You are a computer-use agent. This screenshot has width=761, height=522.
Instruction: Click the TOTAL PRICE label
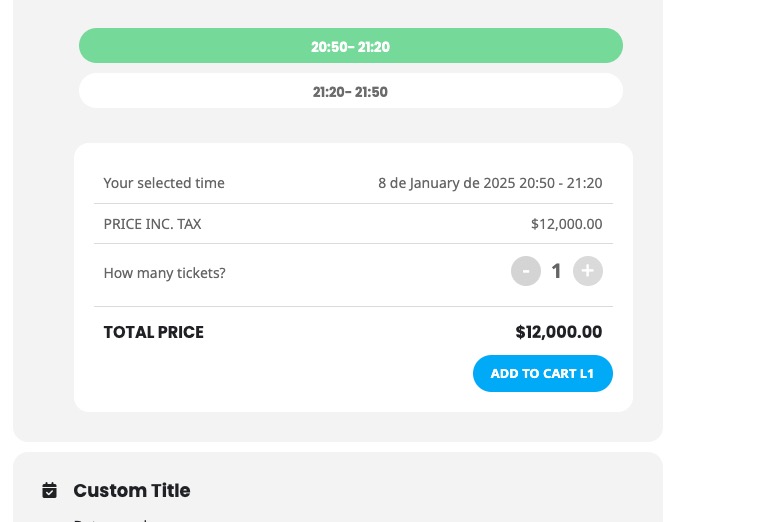(x=154, y=332)
